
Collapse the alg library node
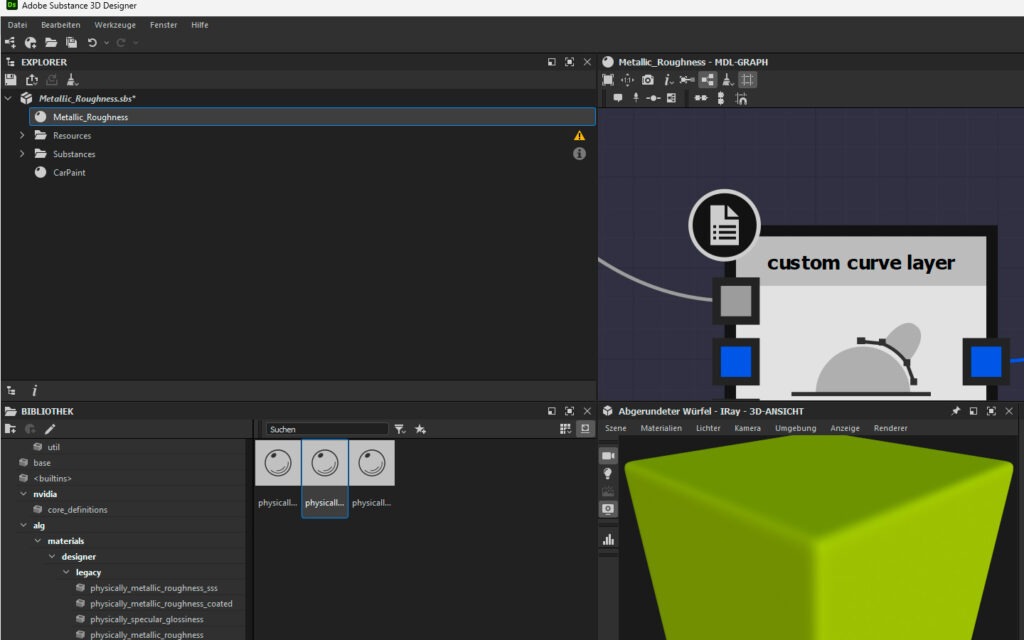tap(24, 525)
